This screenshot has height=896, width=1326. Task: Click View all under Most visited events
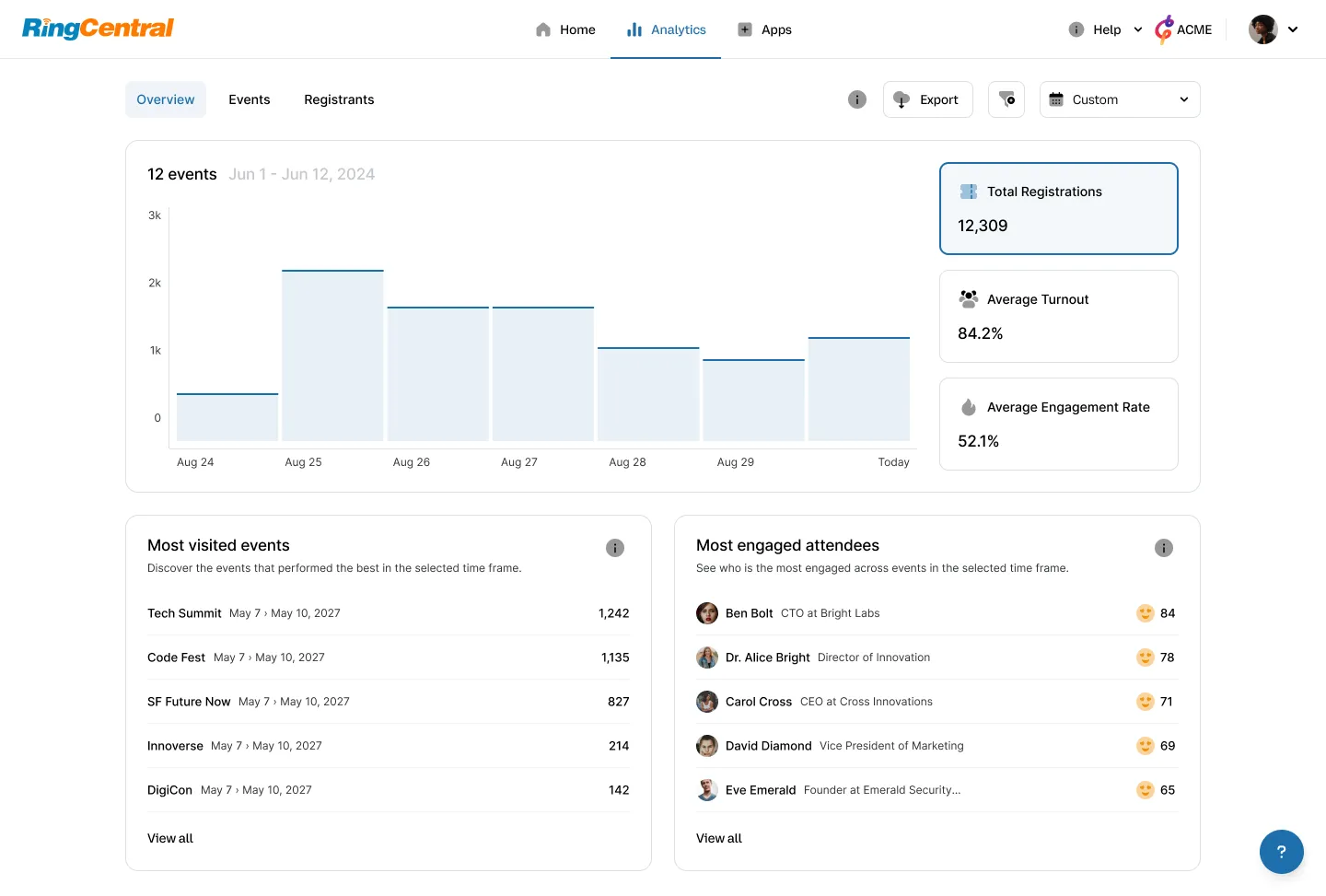tap(170, 838)
